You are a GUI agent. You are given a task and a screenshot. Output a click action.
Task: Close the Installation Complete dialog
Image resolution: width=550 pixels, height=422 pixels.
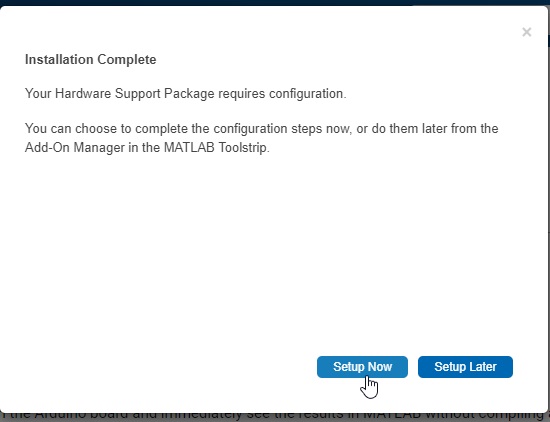coord(526,32)
